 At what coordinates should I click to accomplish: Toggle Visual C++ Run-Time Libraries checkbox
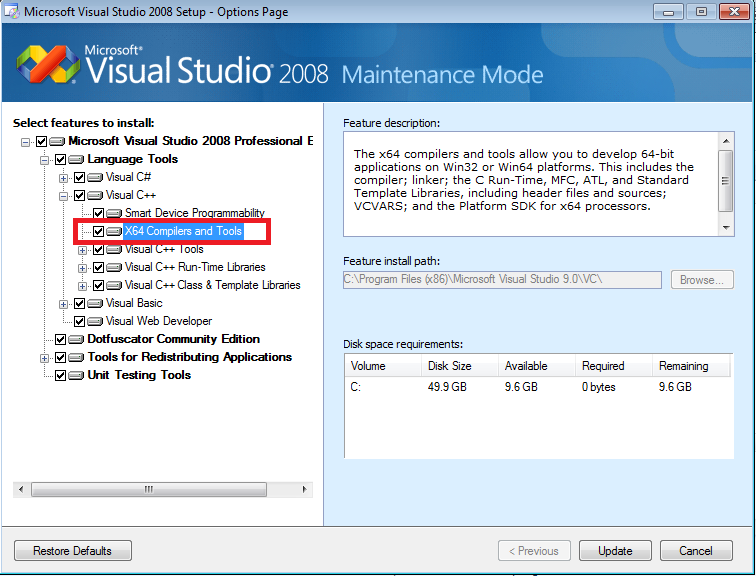pos(98,267)
